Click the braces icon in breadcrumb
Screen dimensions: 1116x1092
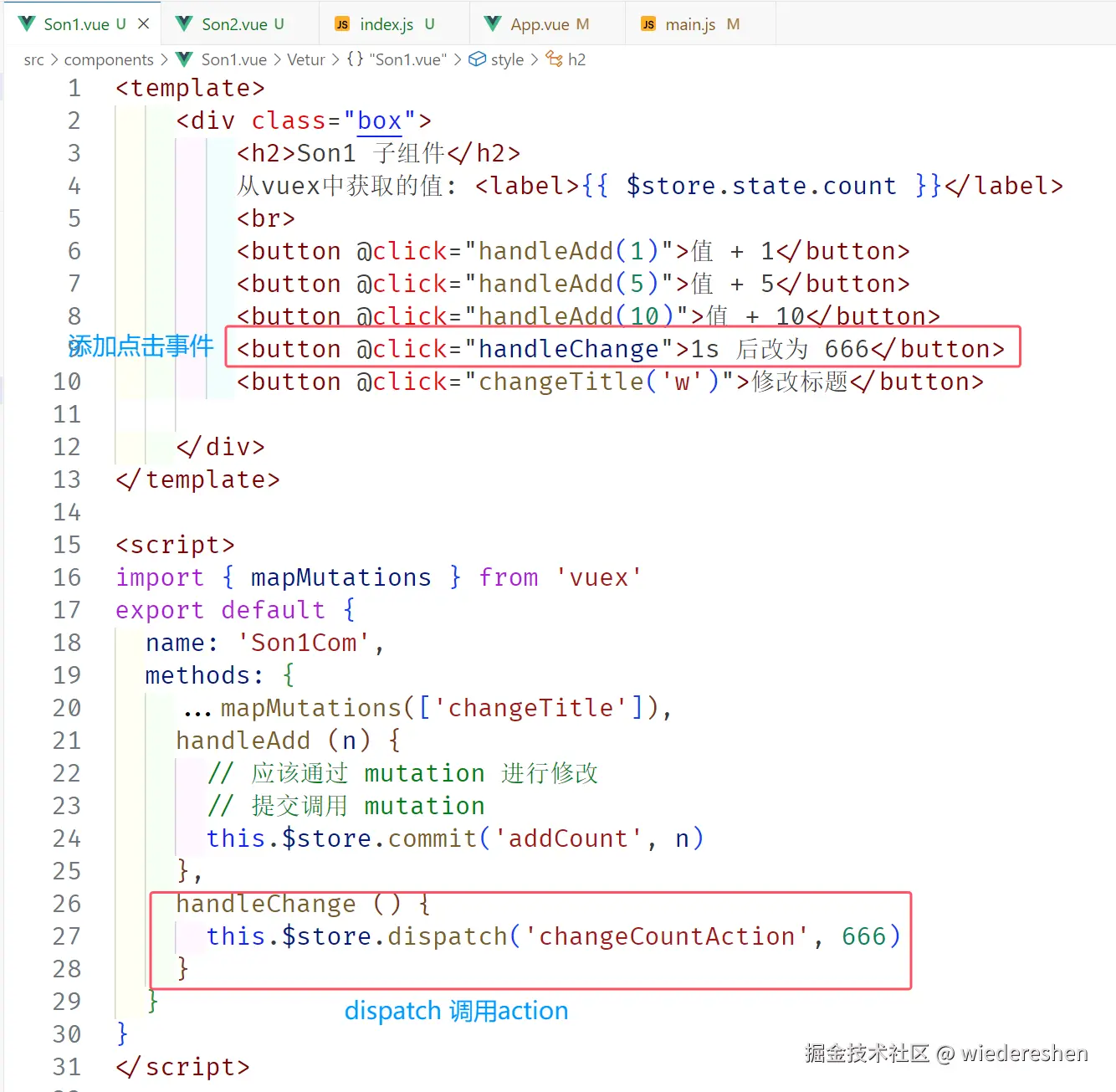355,59
